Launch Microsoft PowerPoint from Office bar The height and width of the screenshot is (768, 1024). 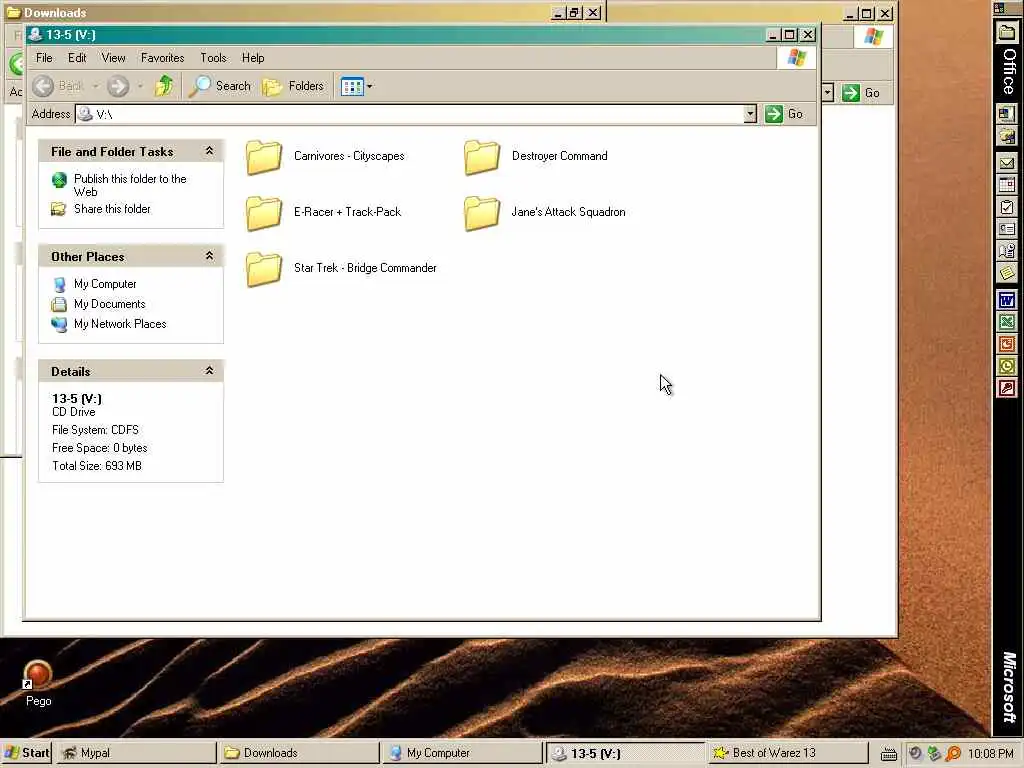tap(1007, 344)
